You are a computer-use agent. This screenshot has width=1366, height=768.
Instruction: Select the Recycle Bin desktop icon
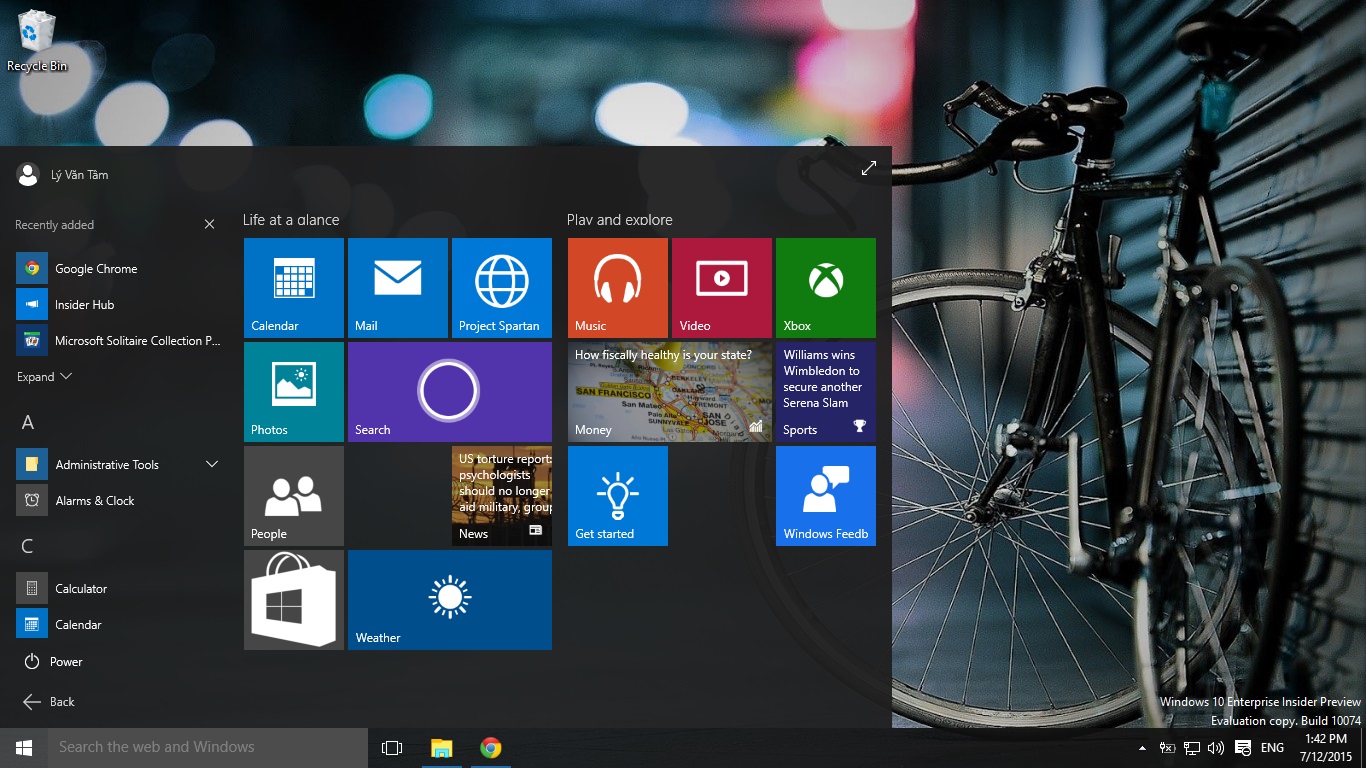pyautogui.click(x=37, y=41)
